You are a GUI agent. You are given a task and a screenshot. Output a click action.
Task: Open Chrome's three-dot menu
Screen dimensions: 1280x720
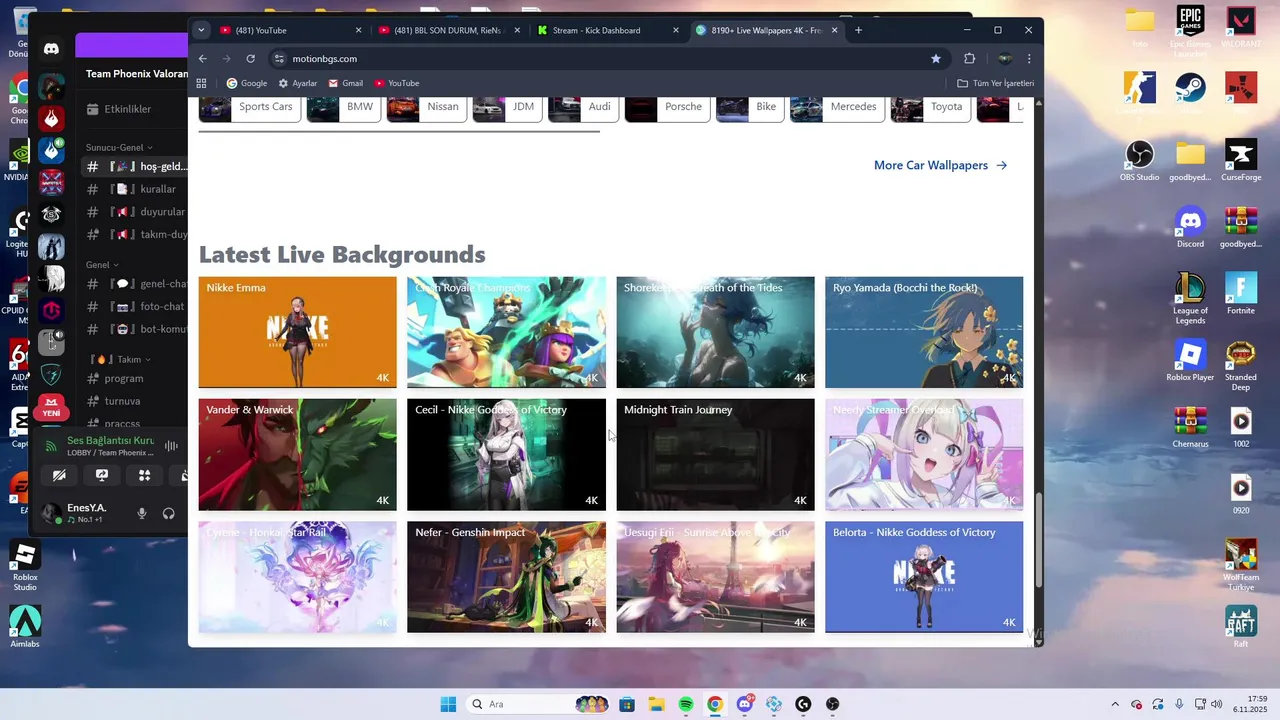point(1029,58)
